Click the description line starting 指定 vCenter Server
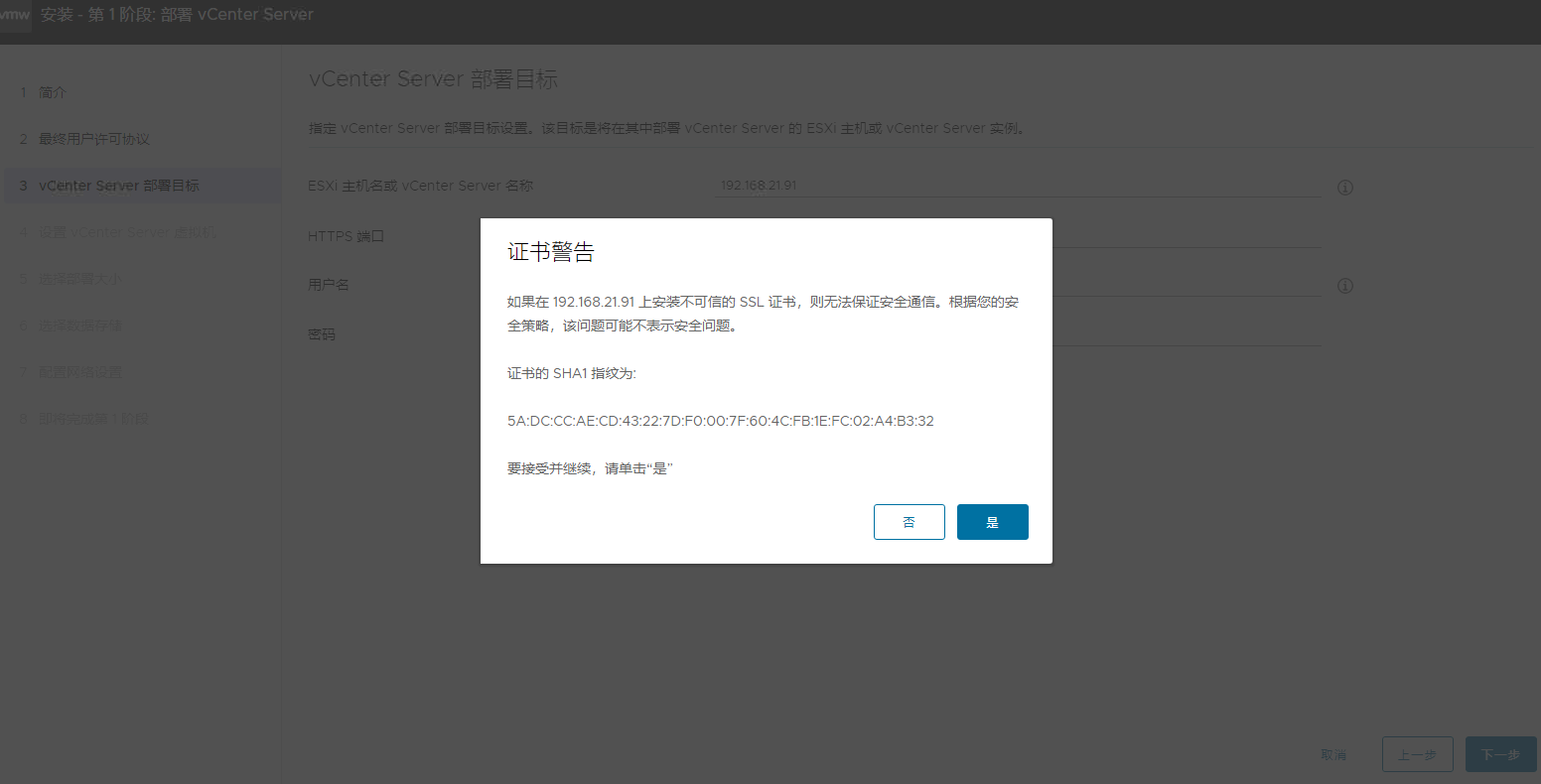The height and width of the screenshot is (784, 1541). tap(667, 128)
